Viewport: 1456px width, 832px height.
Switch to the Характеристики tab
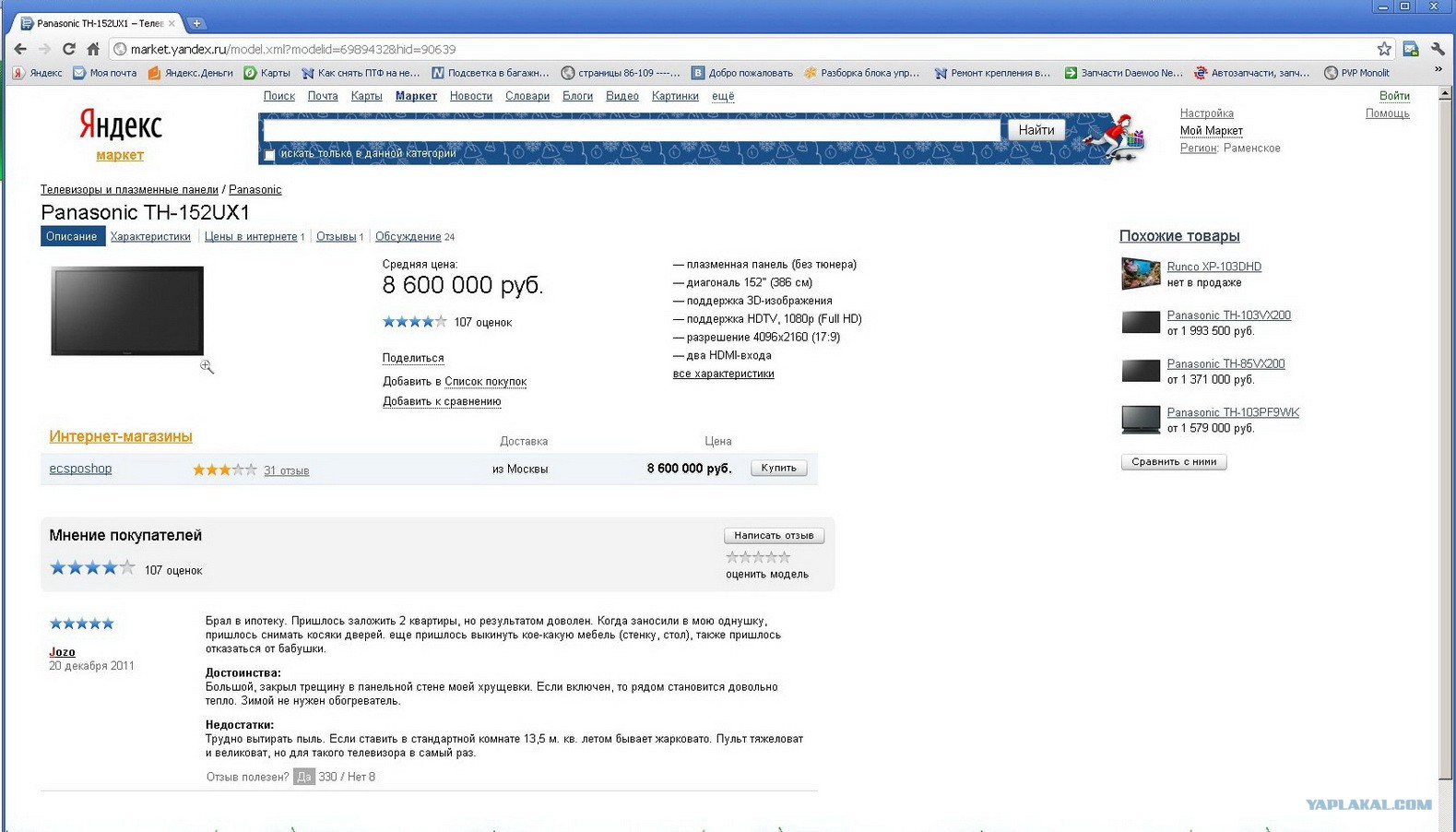150,237
